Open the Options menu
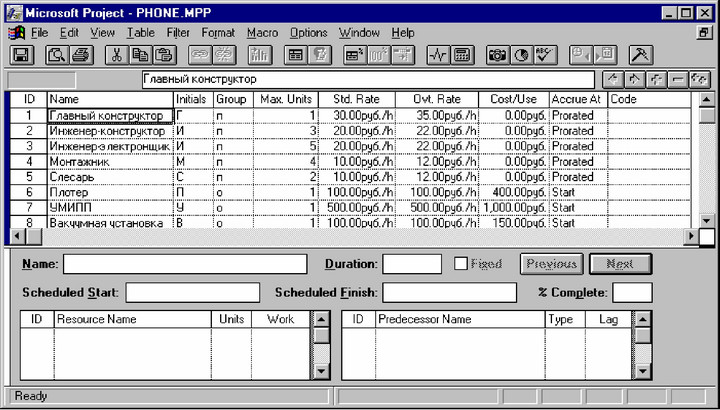Viewport: 720px width, 410px height. (x=309, y=33)
